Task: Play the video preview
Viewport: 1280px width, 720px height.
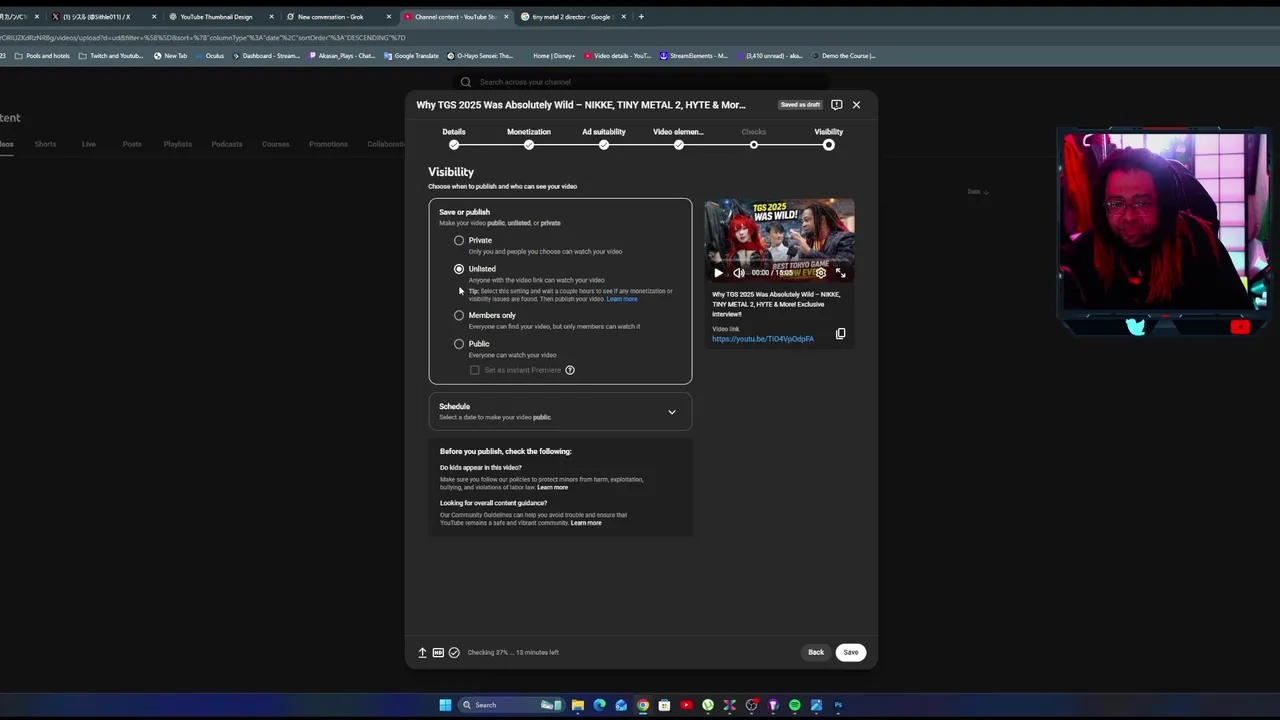Action: (x=718, y=272)
